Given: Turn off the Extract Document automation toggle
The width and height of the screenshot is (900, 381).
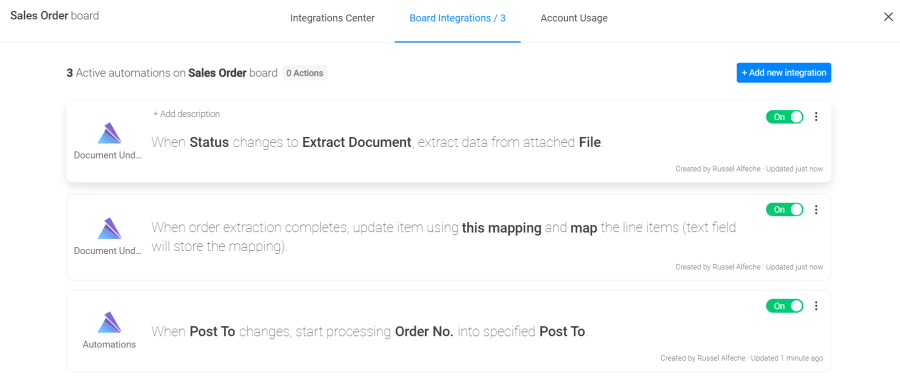Looking at the screenshot, I should pos(785,117).
